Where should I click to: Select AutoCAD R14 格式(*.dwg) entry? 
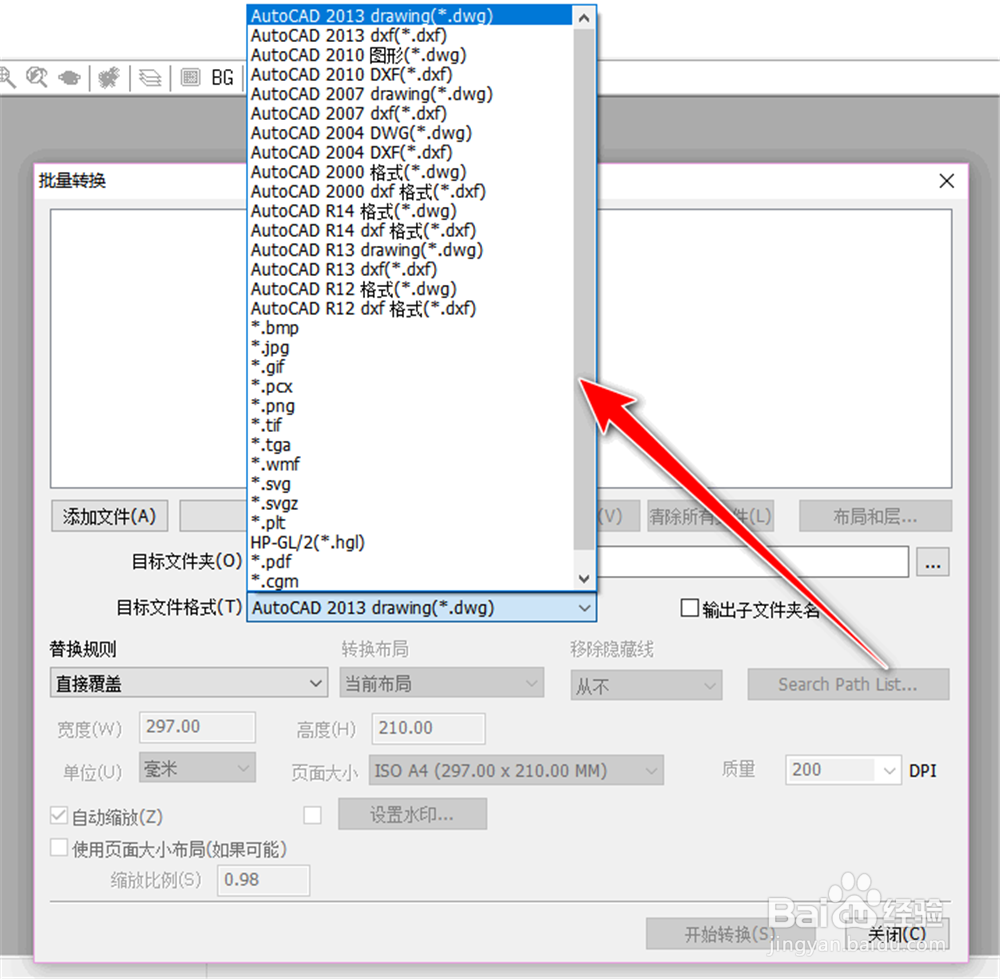click(x=409, y=211)
